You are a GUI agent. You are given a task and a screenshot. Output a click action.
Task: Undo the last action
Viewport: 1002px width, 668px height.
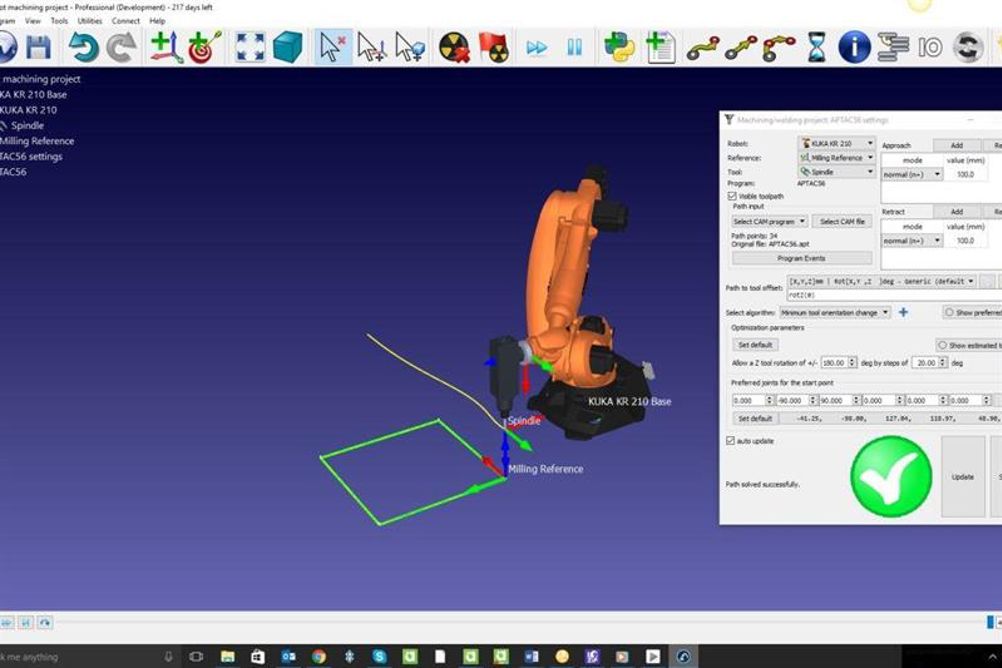[83, 47]
